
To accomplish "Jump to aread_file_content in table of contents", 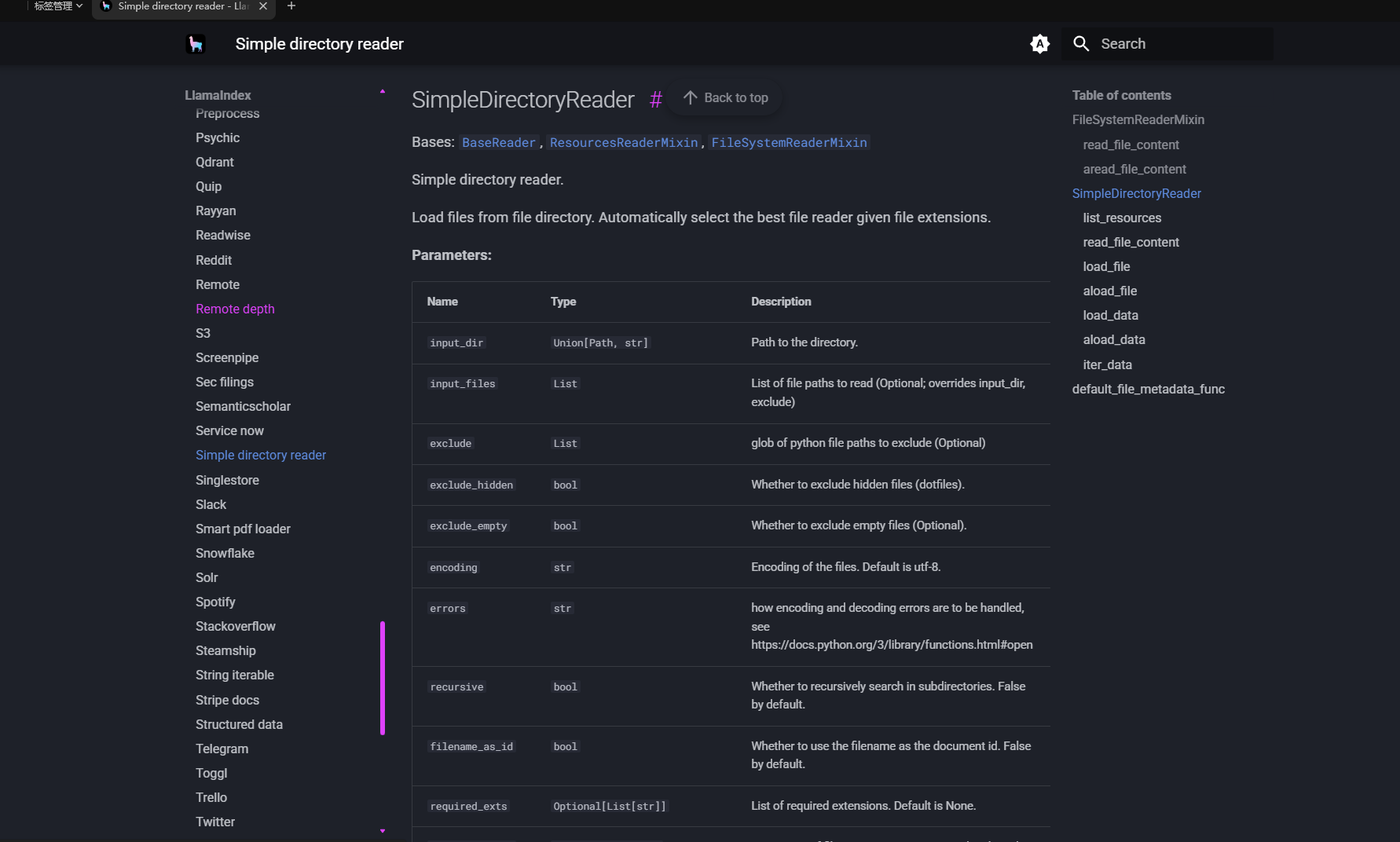I will (x=1134, y=169).
